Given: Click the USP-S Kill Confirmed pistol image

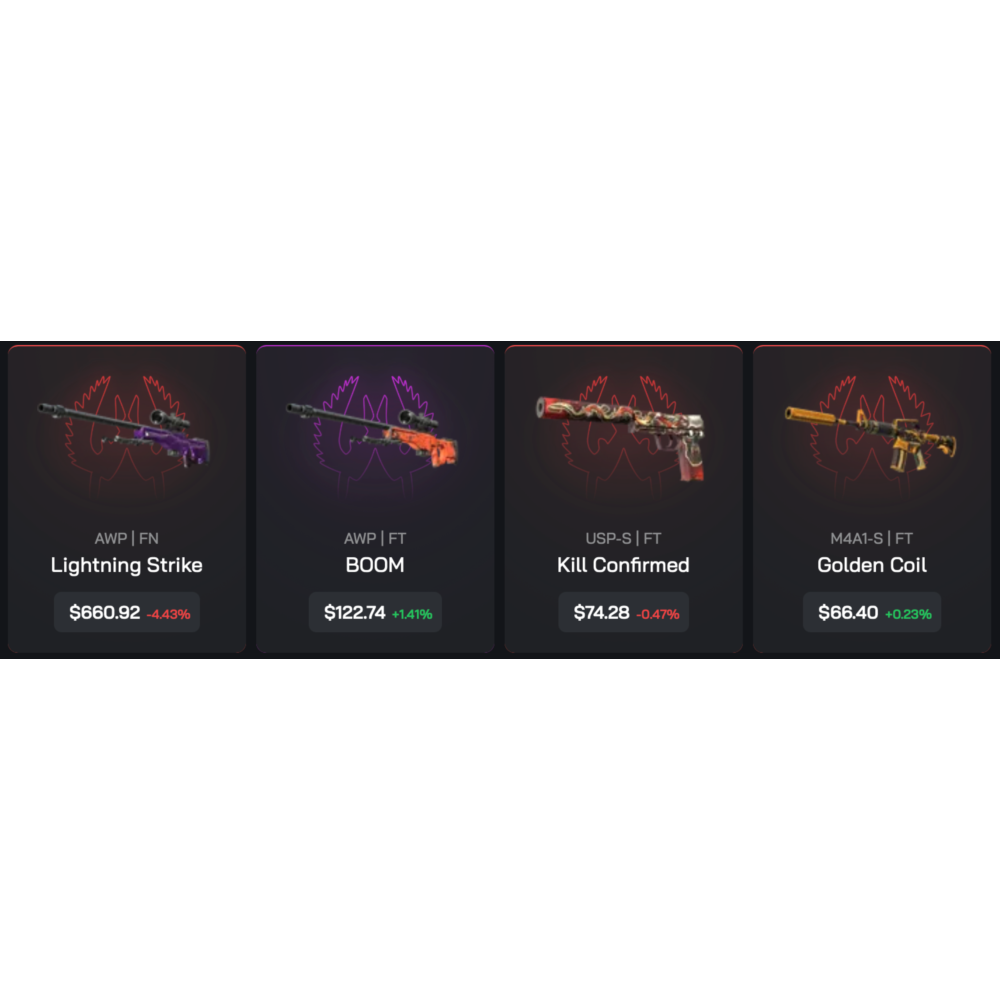Looking at the screenshot, I should pyautogui.click(x=621, y=438).
